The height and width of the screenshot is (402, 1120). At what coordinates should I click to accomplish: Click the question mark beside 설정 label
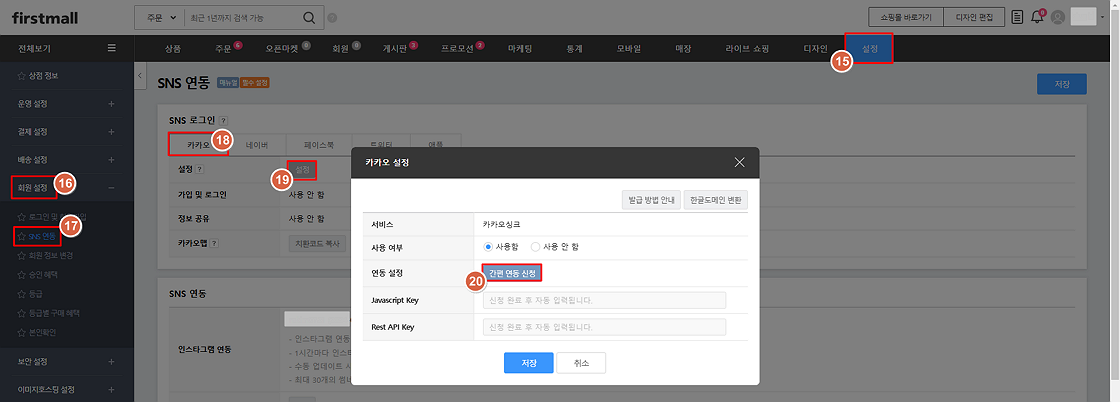point(199,169)
